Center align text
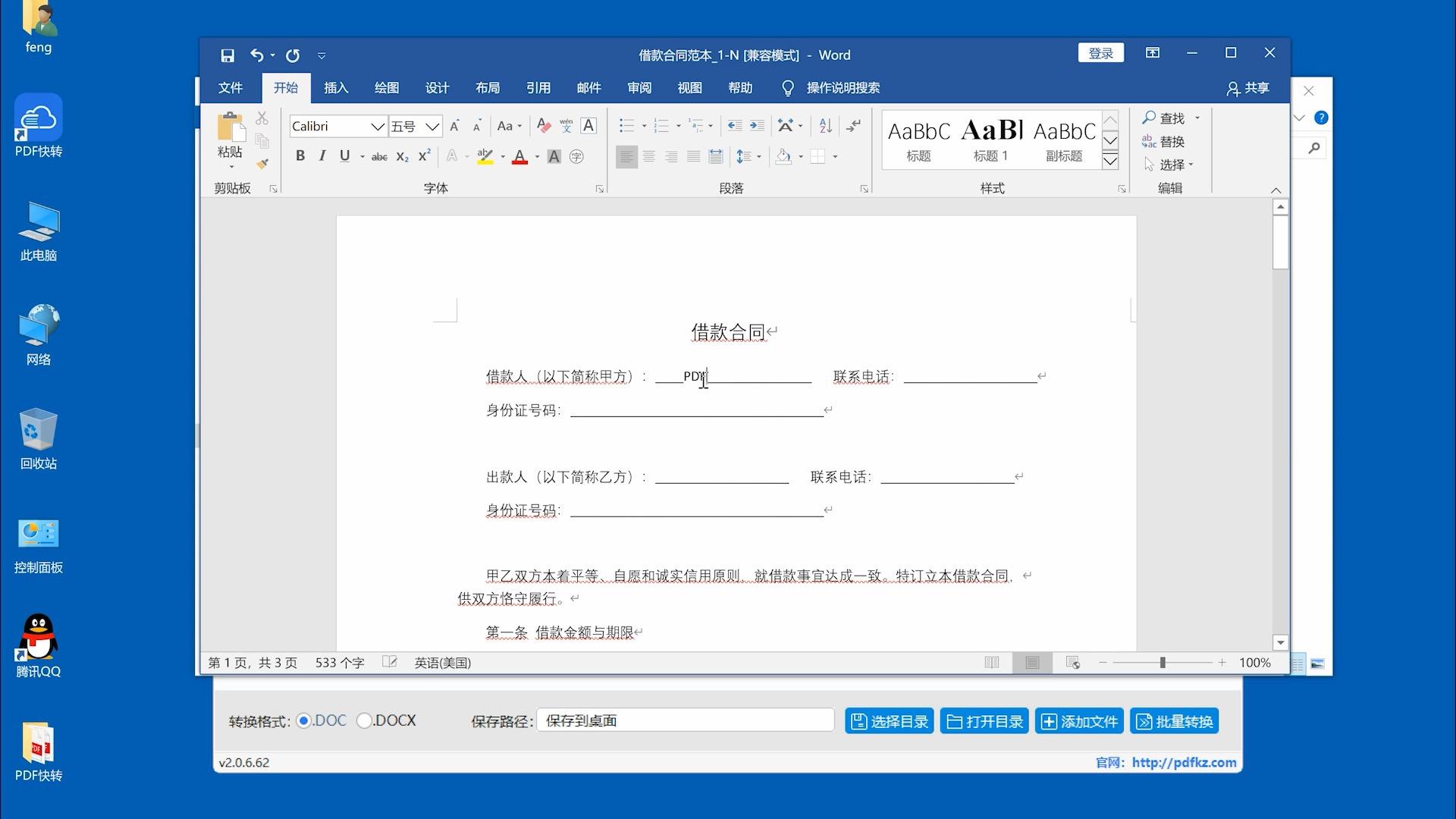This screenshot has height=819, width=1456. [649, 157]
